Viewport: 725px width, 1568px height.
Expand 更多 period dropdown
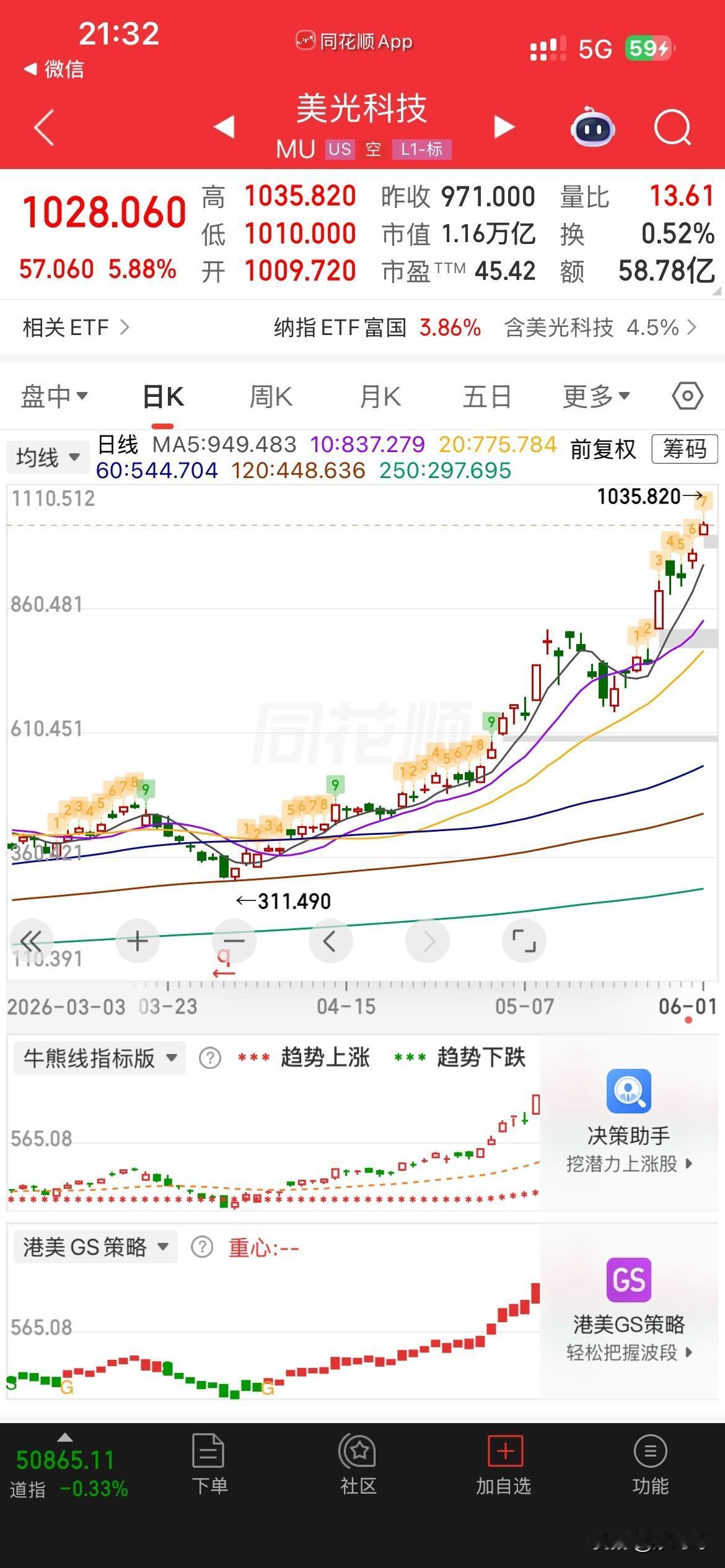[x=596, y=396]
